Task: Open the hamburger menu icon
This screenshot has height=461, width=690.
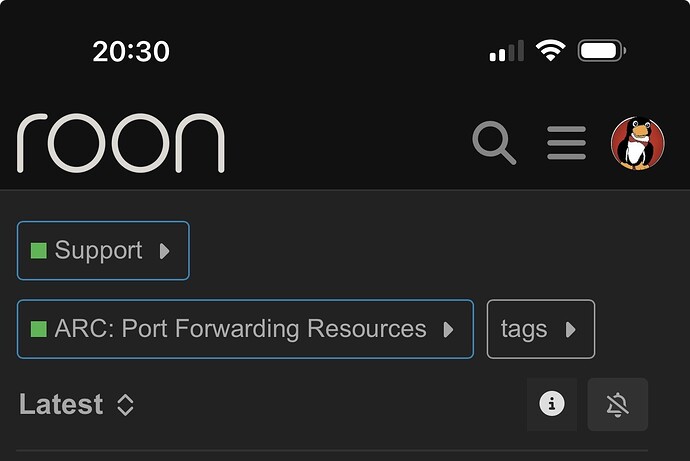Action: pyautogui.click(x=566, y=143)
